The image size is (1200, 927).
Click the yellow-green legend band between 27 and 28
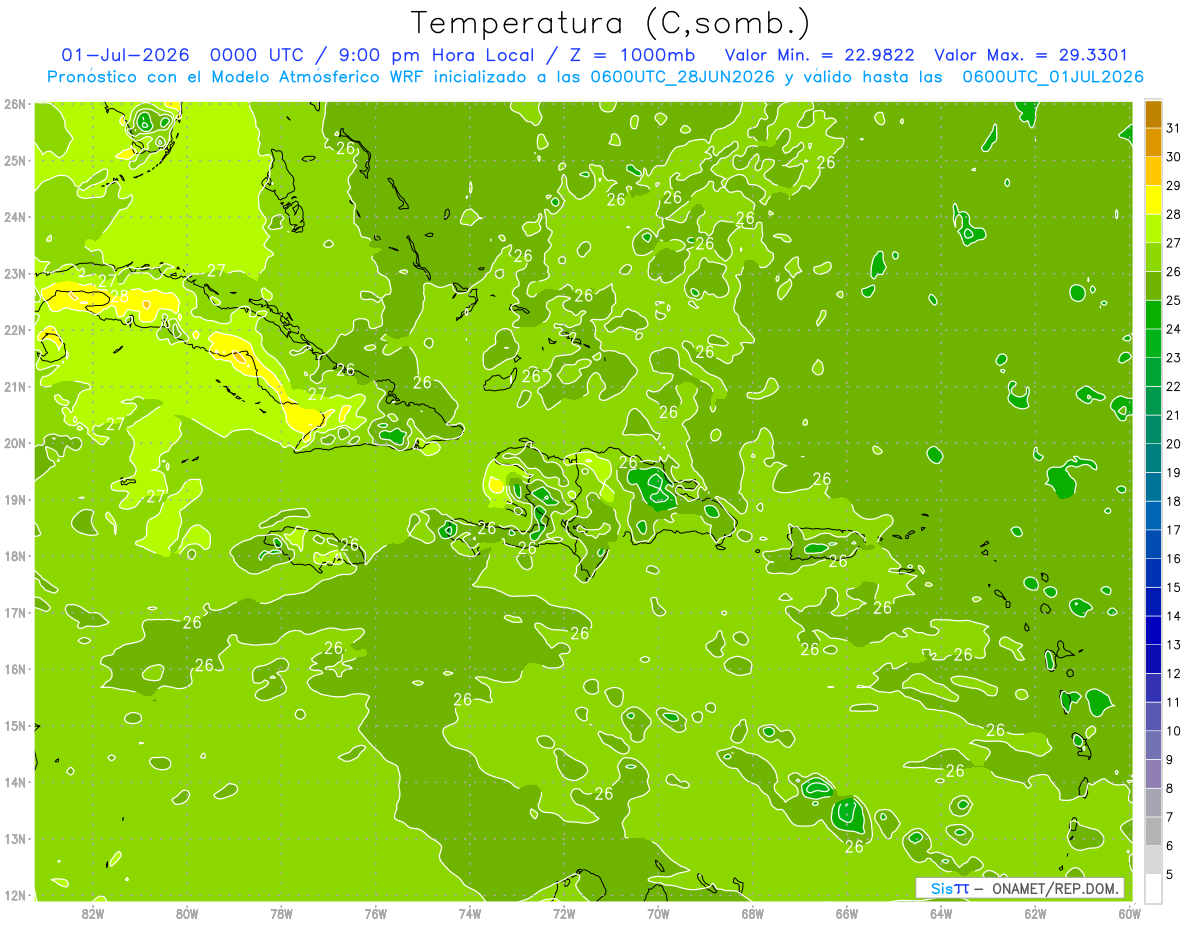[x=1153, y=228]
